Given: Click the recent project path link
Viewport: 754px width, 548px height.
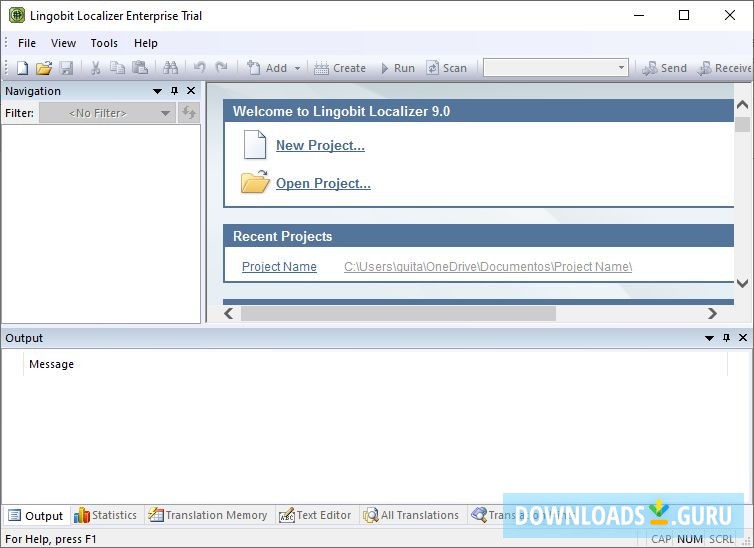Looking at the screenshot, I should [488, 266].
